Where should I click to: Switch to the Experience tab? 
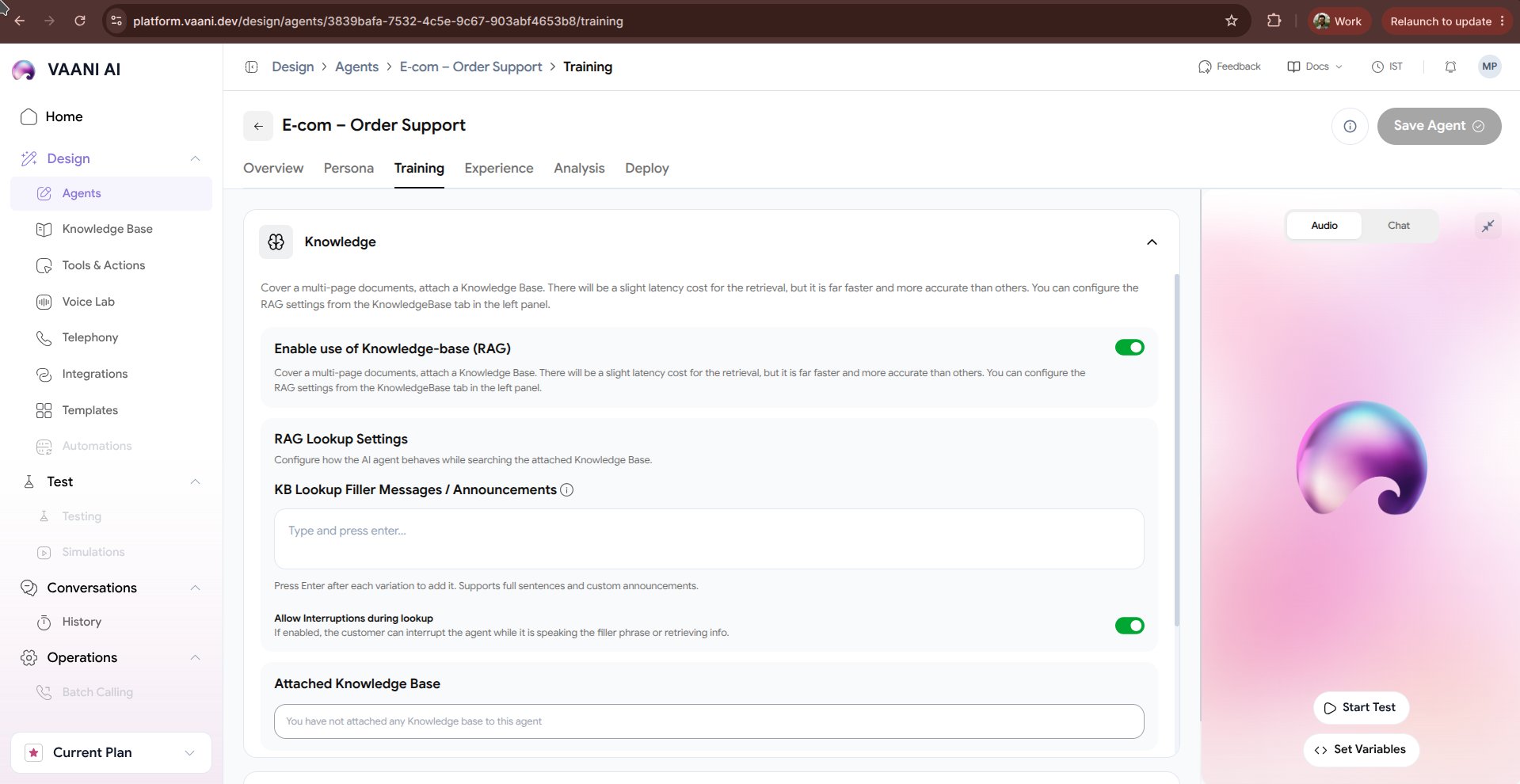(x=499, y=168)
